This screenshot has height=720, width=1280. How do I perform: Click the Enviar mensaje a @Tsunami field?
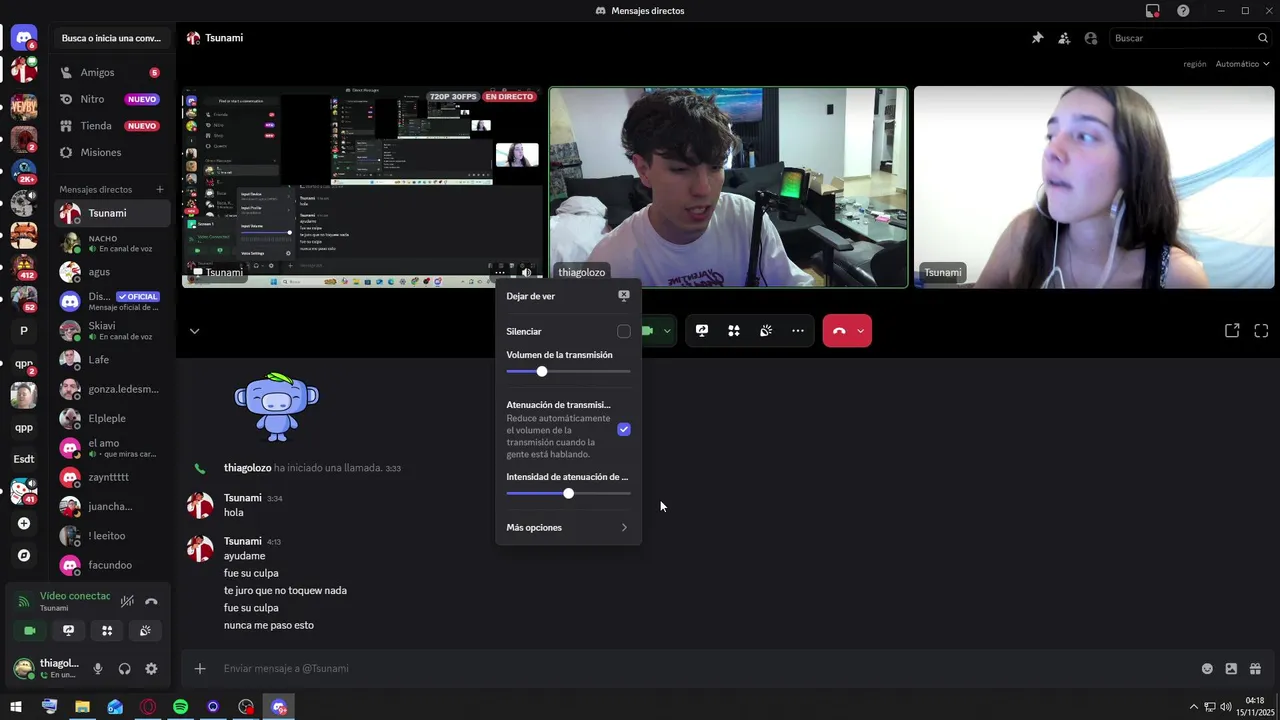pyautogui.click(x=700, y=669)
